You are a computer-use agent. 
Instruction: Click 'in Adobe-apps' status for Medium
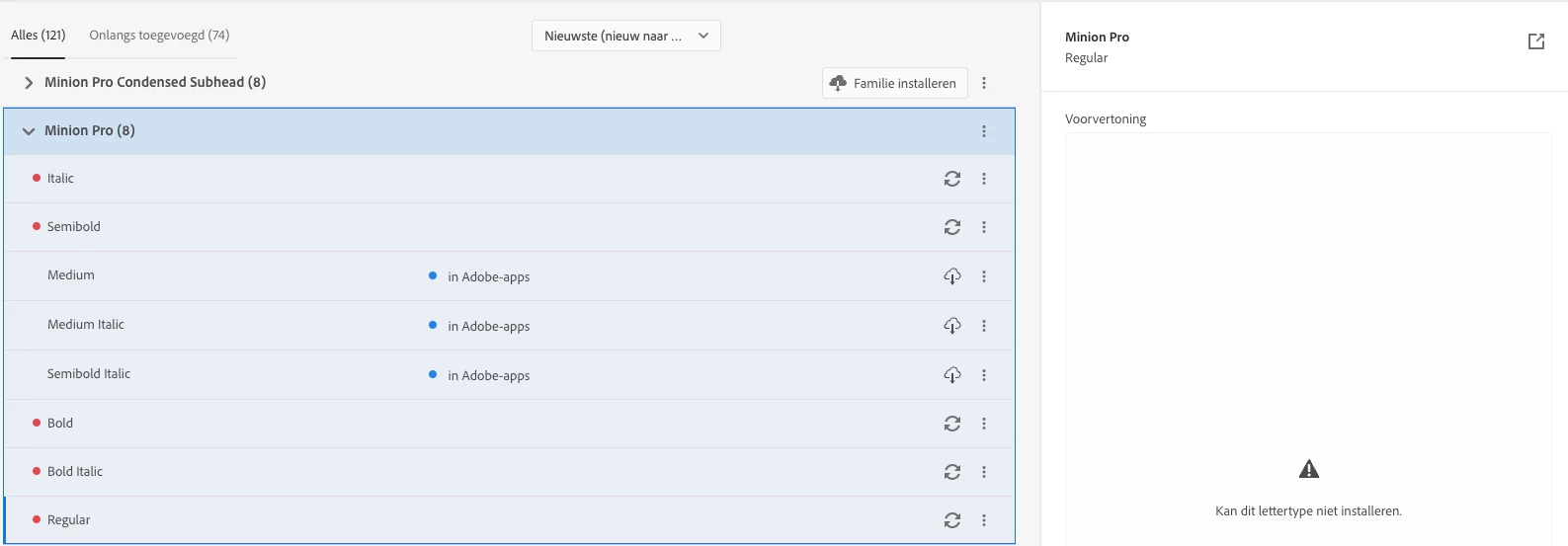[x=489, y=277]
